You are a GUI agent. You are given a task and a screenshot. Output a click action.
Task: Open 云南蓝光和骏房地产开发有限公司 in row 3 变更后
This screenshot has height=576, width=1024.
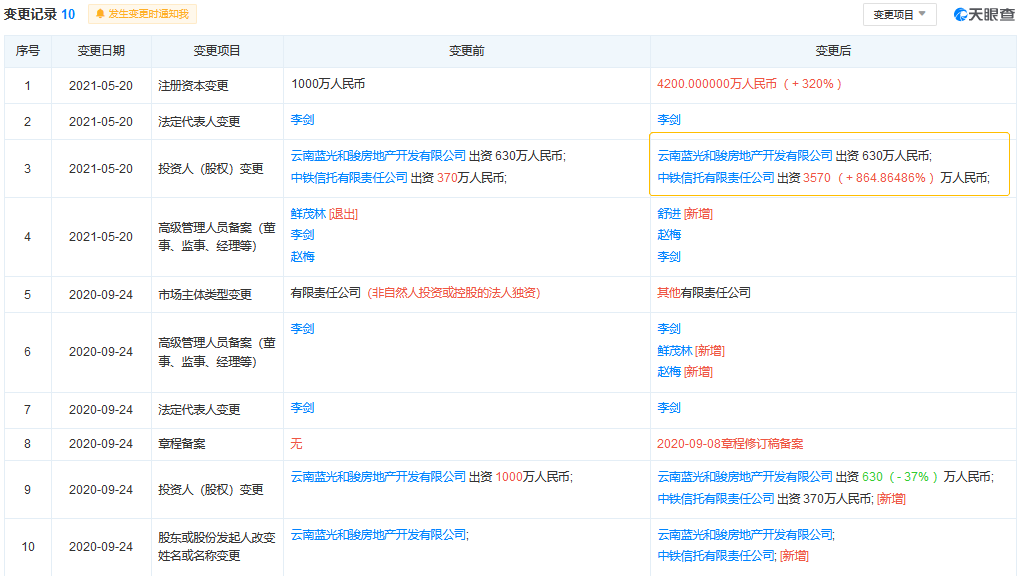click(744, 155)
